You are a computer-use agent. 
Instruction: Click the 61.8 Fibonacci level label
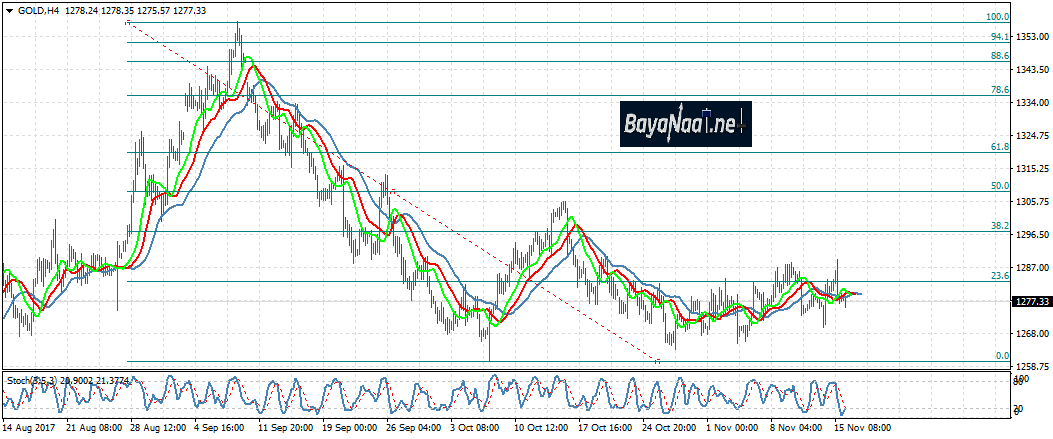(x=999, y=147)
